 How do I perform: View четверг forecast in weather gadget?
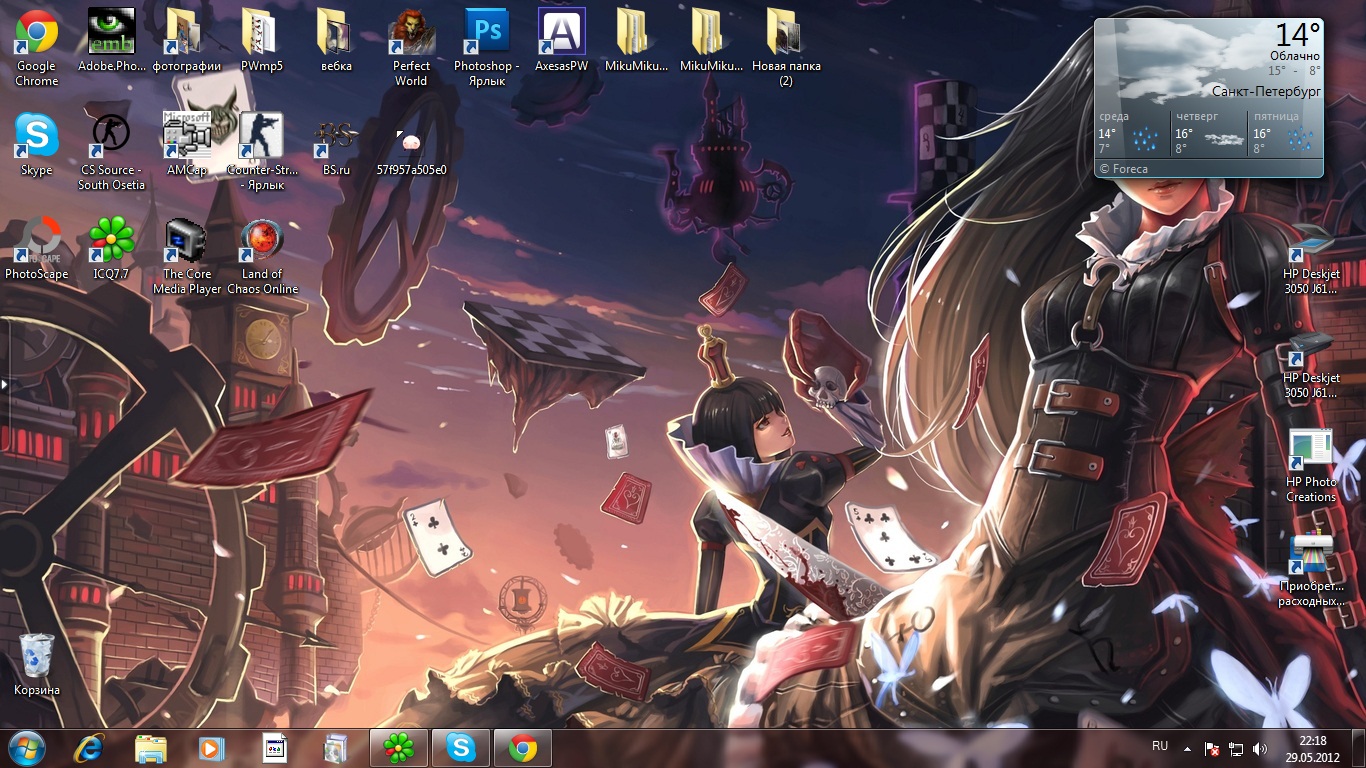coord(1210,132)
